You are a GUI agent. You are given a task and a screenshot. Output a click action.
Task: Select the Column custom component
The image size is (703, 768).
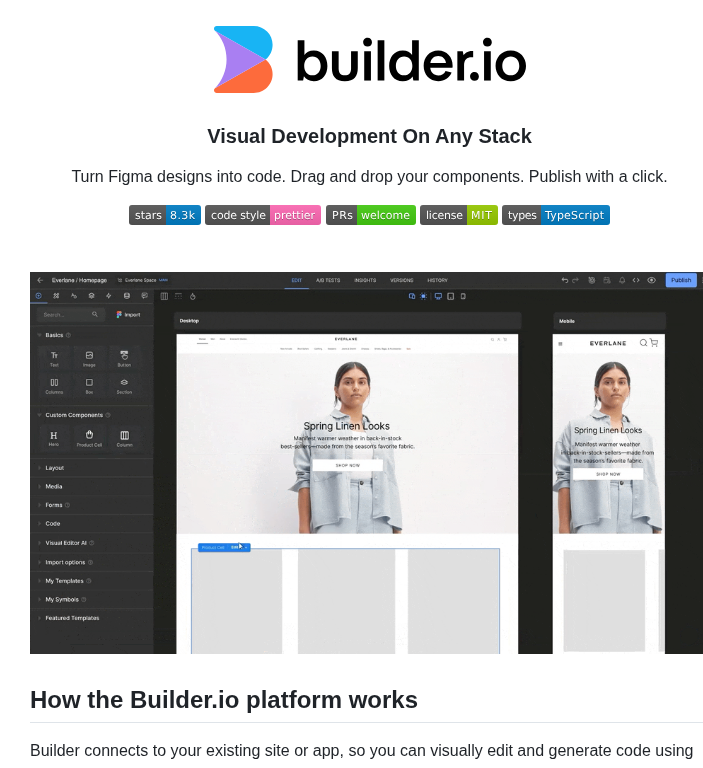coord(124,438)
